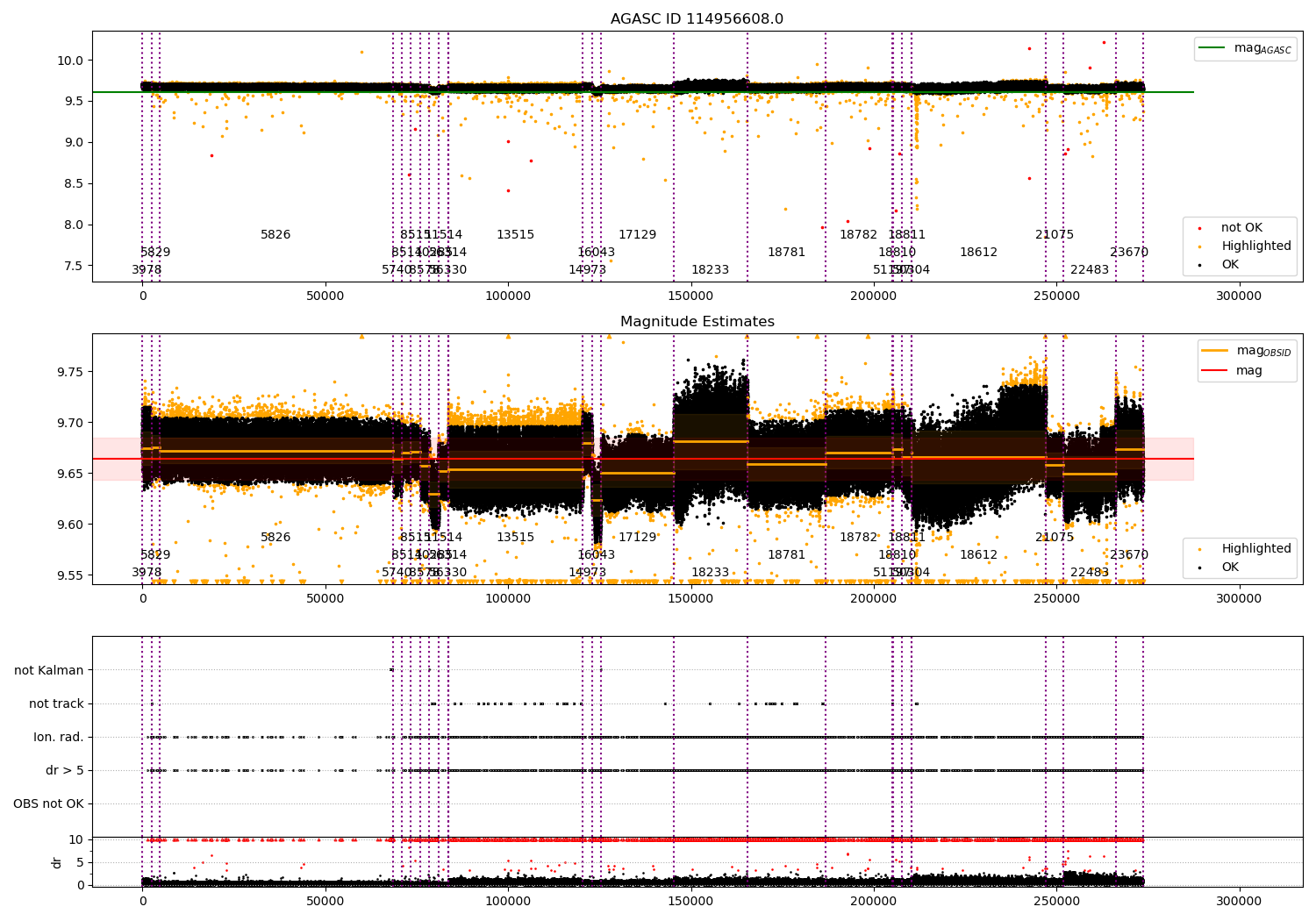Viewport: 1316px width, 921px height.
Task: Click the 'not track' y-axis label
Action: (x=56, y=704)
